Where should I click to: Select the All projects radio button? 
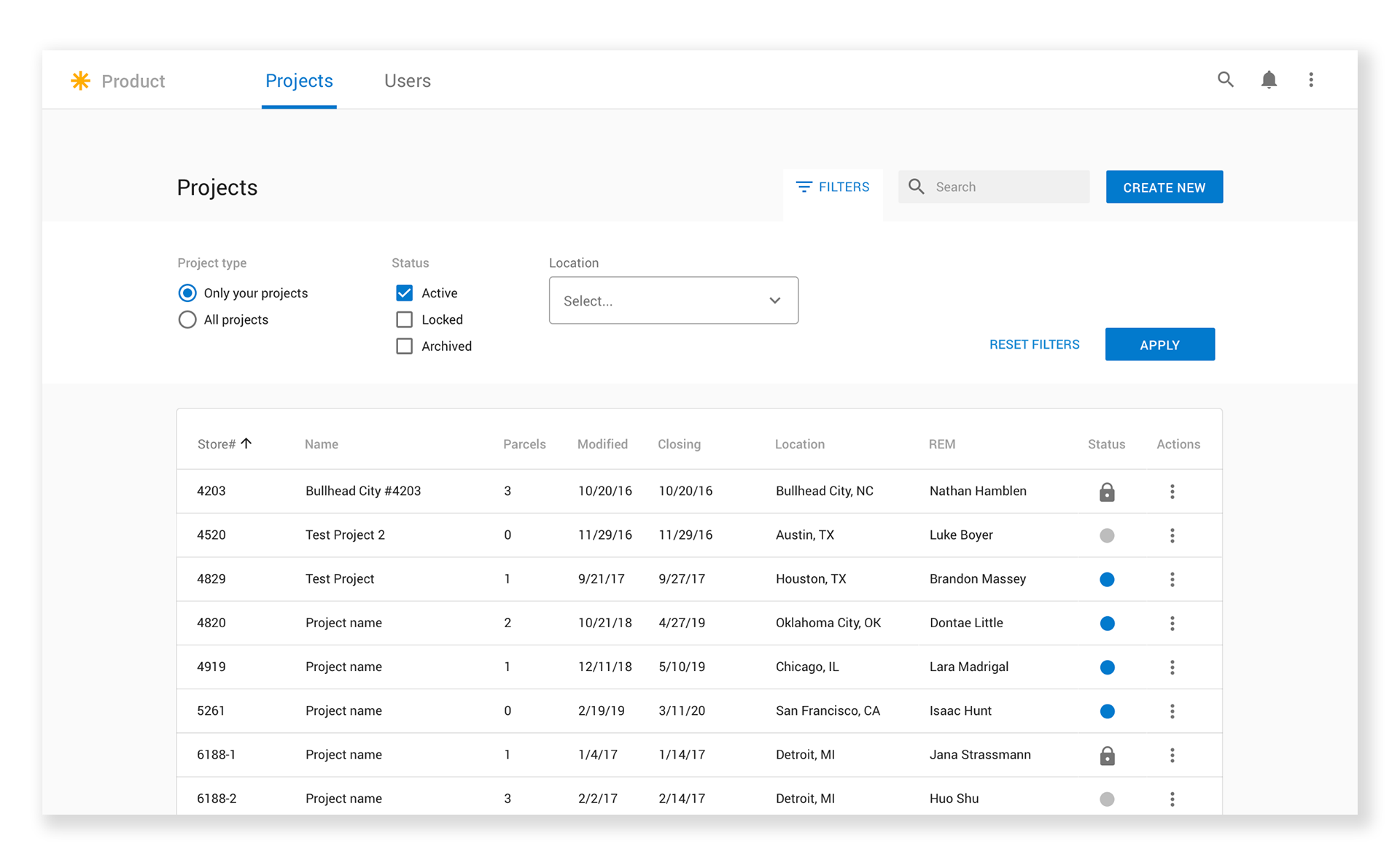pos(187,319)
